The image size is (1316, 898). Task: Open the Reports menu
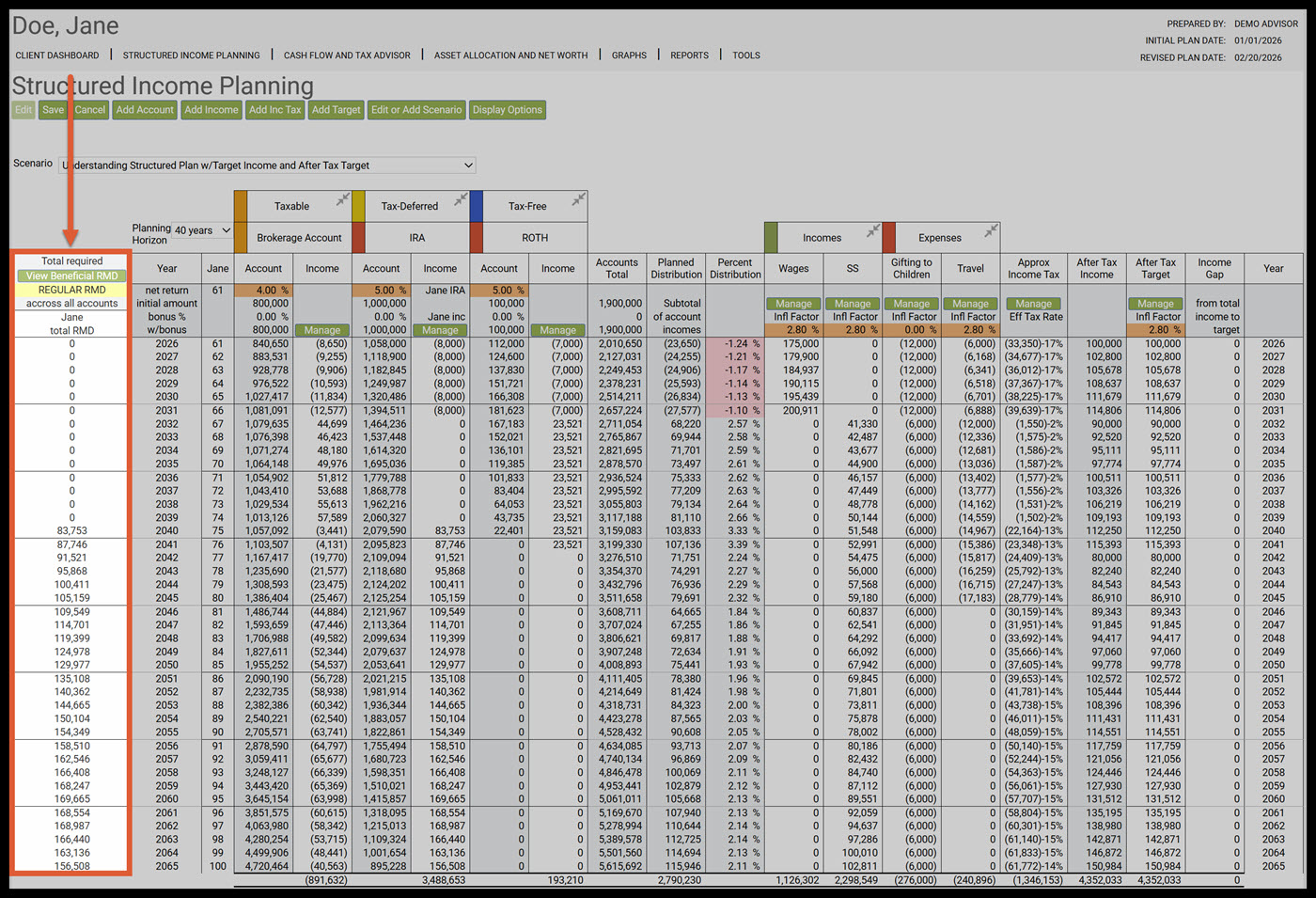tap(689, 55)
